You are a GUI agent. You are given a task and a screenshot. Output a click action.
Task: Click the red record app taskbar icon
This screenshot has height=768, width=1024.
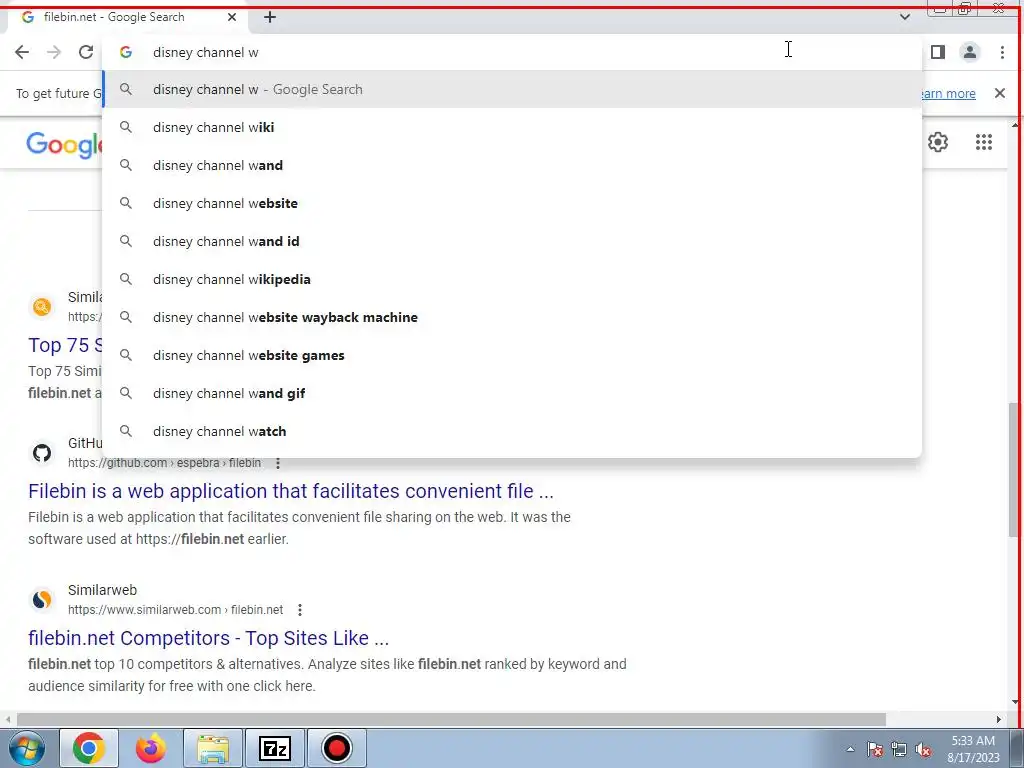point(336,748)
